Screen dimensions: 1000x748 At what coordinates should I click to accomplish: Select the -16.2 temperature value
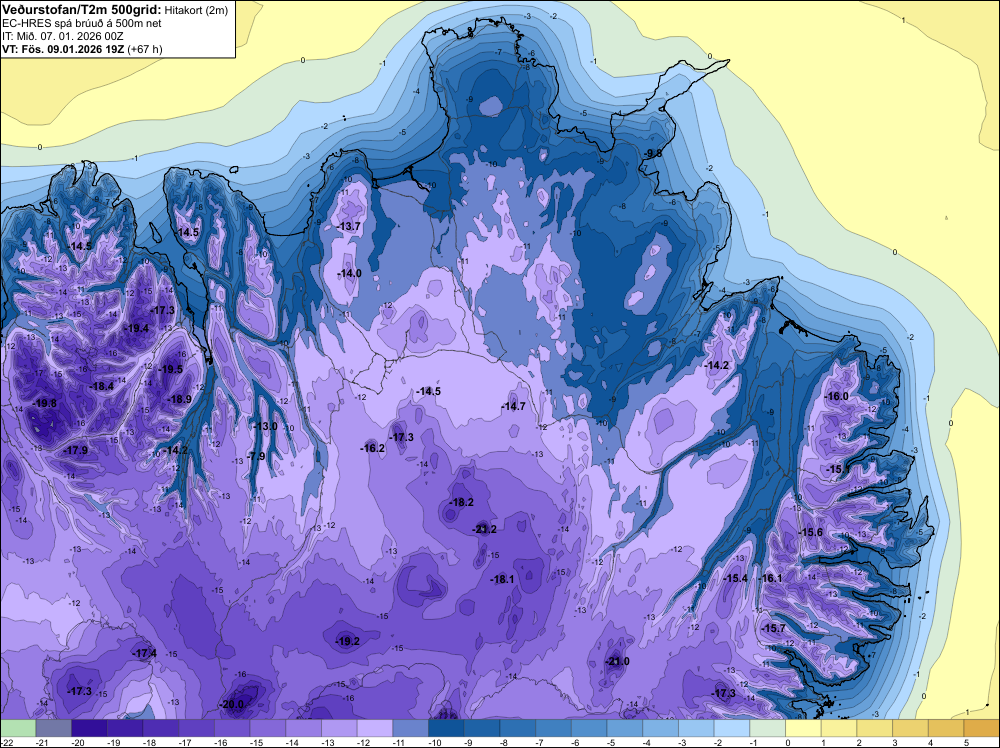372,448
